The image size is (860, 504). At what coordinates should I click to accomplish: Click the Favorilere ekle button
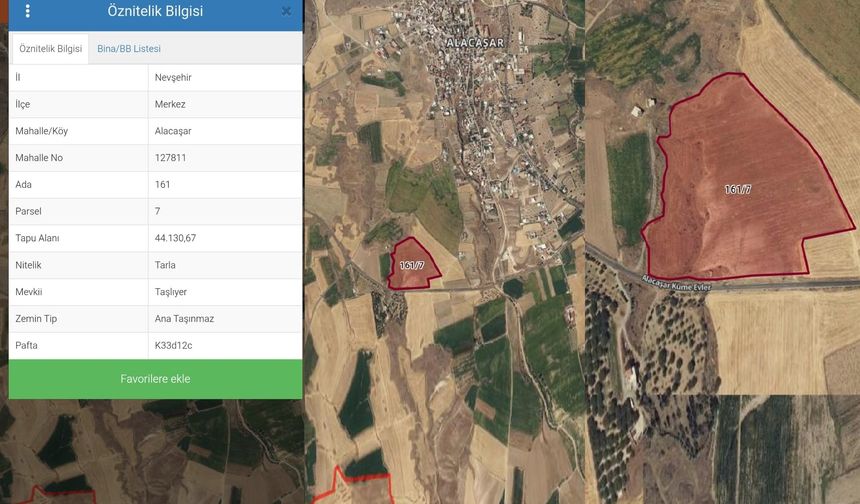pyautogui.click(x=155, y=379)
